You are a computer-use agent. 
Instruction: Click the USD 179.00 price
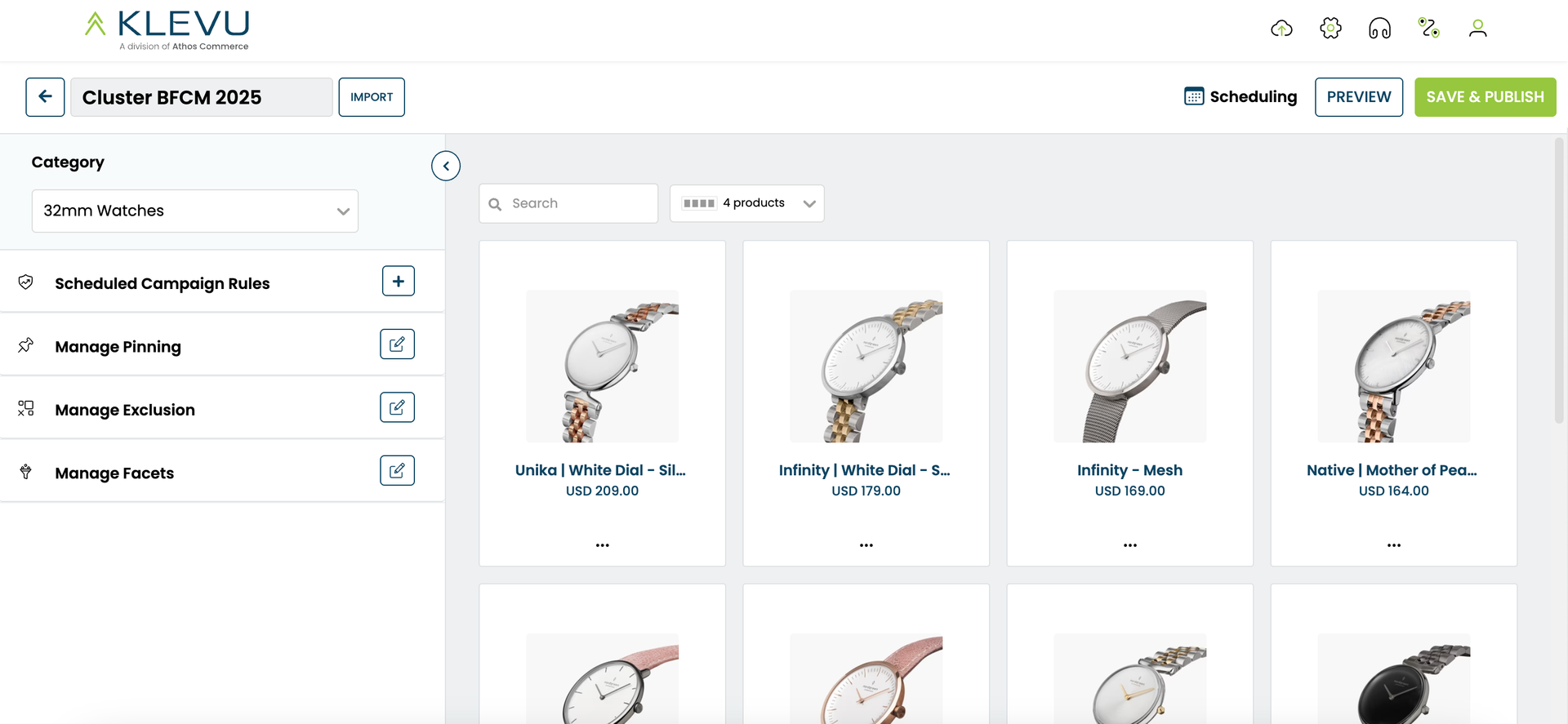point(866,491)
